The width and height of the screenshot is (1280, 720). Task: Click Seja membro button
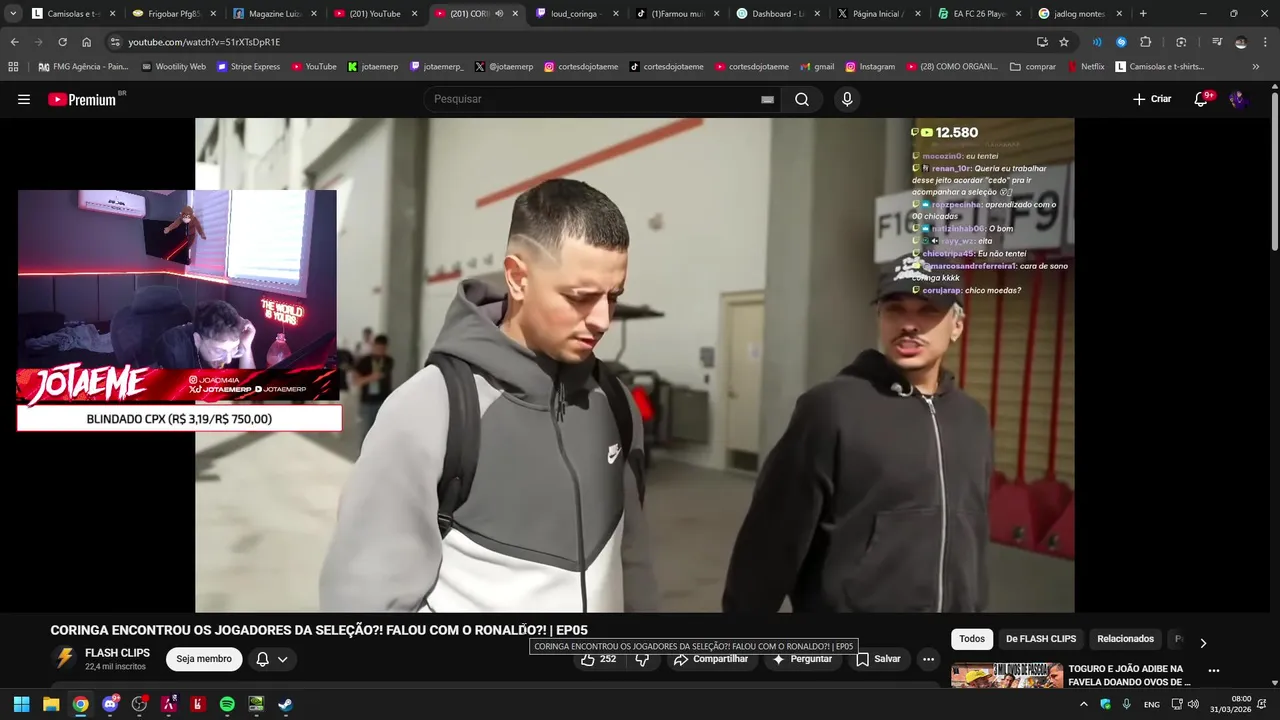(204, 659)
